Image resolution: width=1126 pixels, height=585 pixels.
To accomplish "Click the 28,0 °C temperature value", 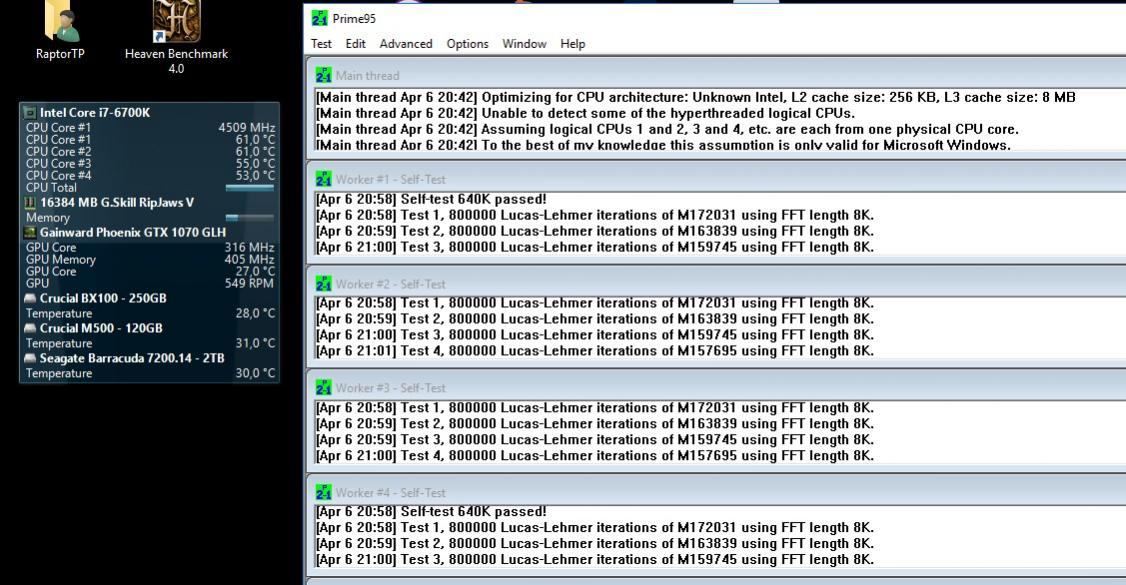I will point(255,314).
